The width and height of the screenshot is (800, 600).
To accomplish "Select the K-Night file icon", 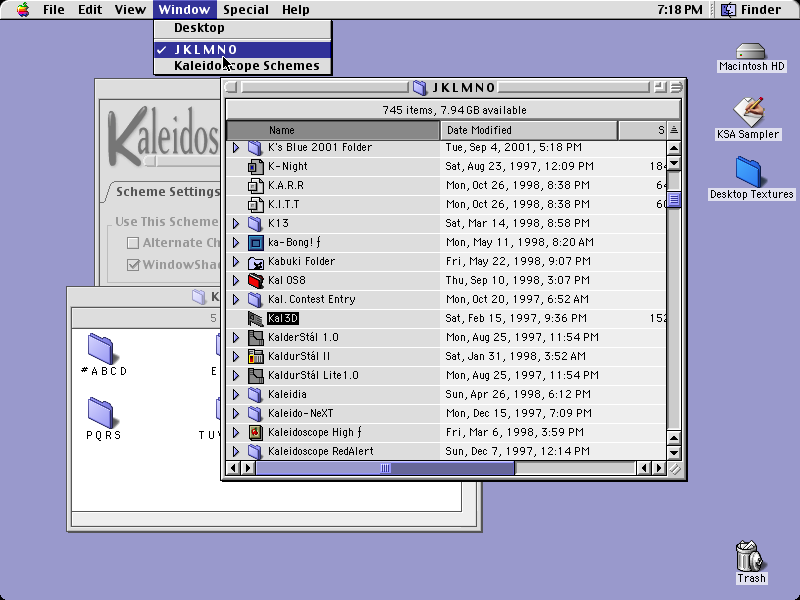I will (255, 166).
